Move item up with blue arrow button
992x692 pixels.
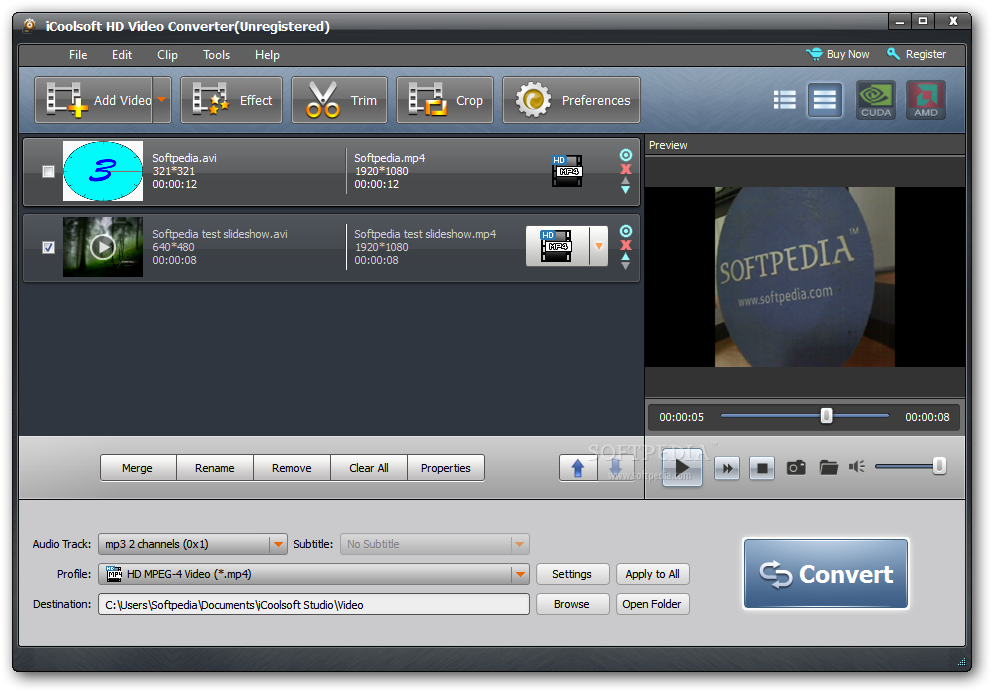click(578, 468)
